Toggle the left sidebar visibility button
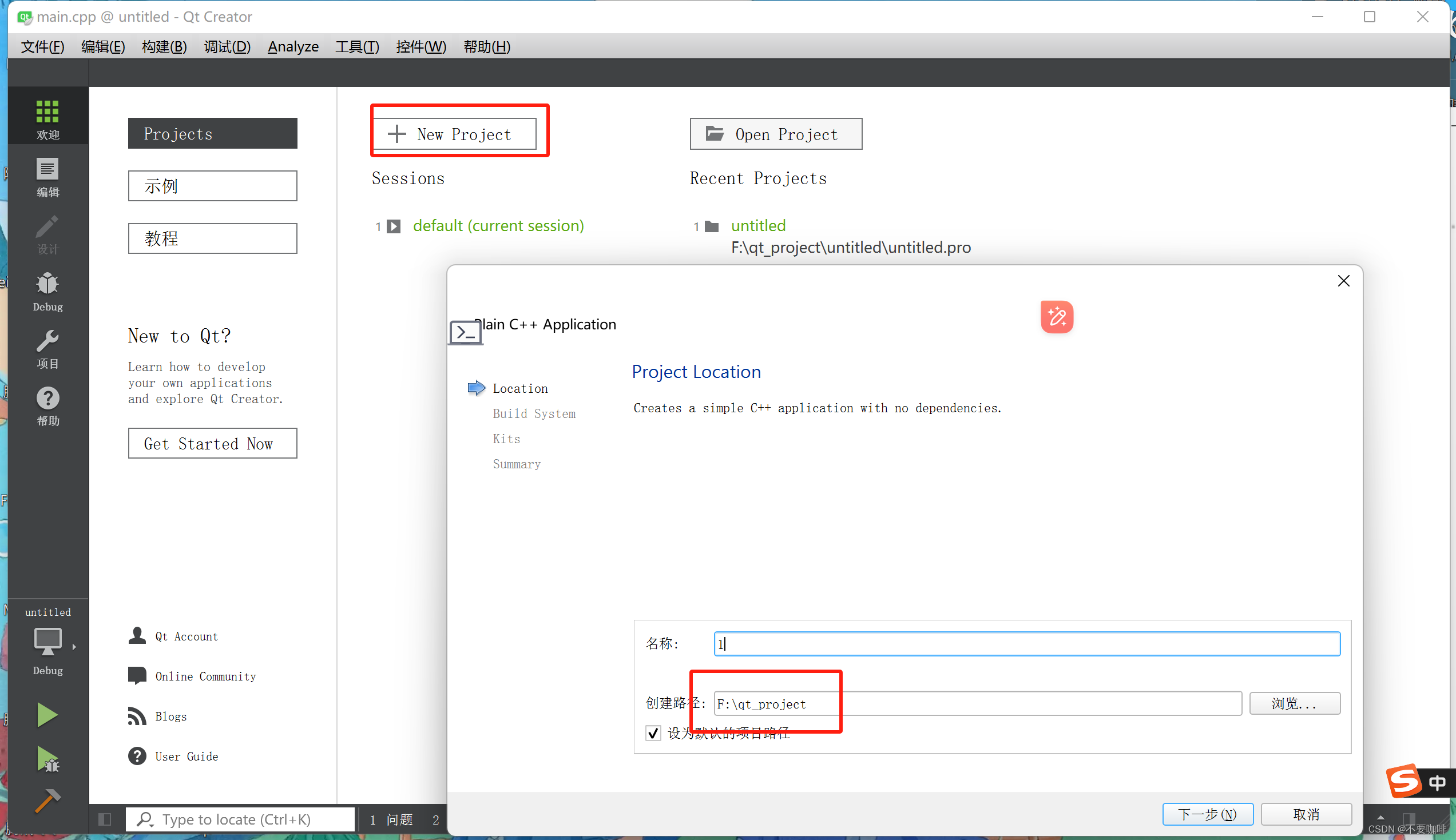 coord(105,819)
